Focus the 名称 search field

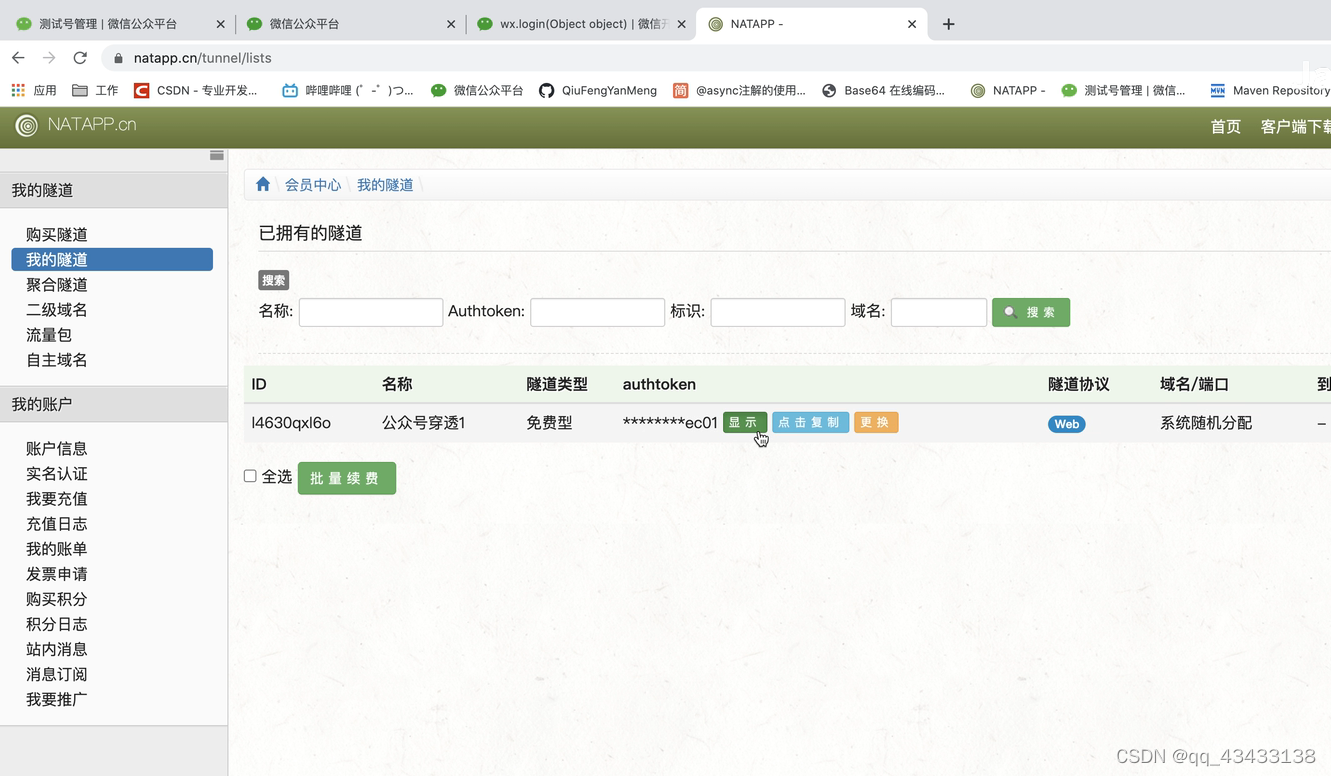coord(371,312)
